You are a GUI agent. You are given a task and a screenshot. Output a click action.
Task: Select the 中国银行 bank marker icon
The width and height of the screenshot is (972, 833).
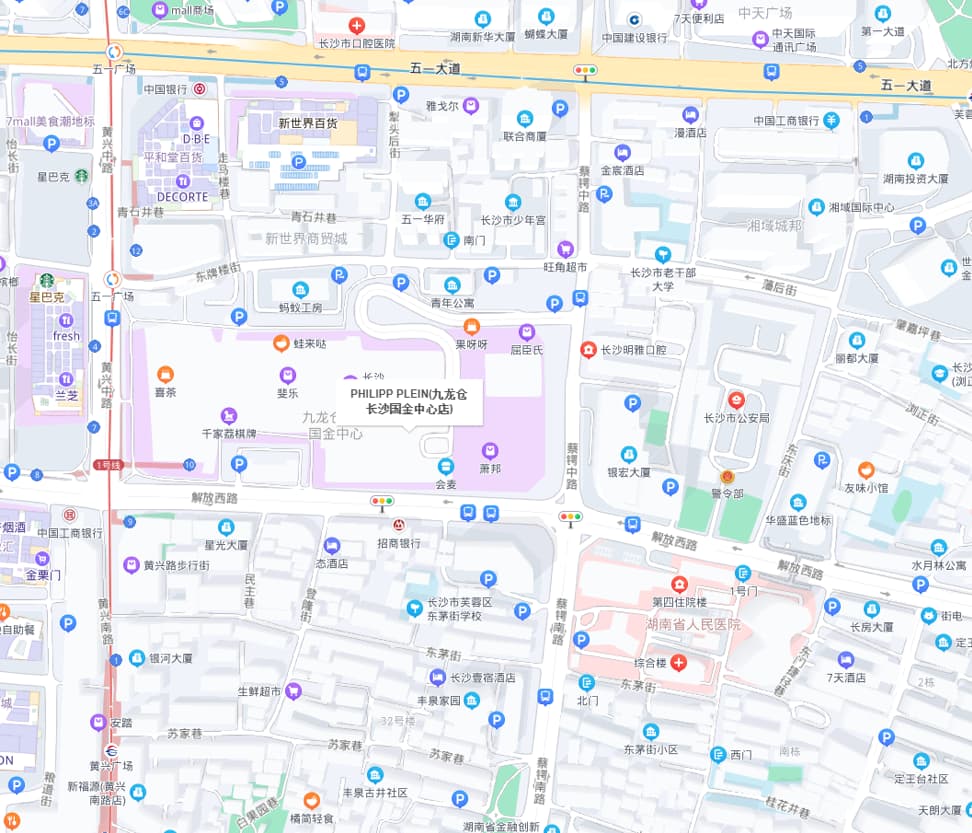pos(199,89)
